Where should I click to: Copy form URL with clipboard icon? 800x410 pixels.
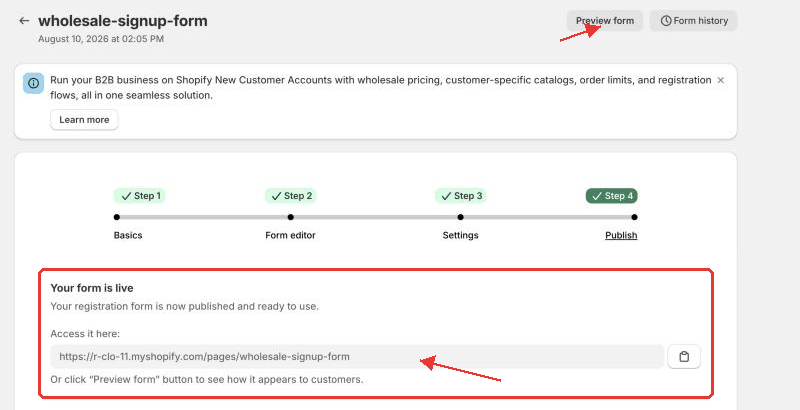click(684, 356)
